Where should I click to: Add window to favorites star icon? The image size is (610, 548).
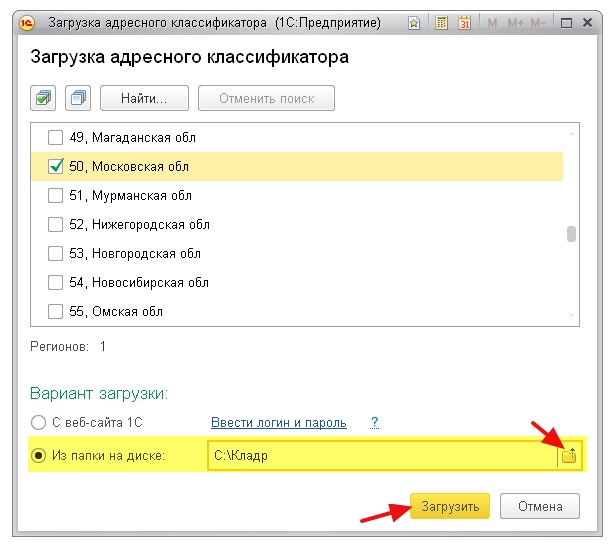point(414,23)
